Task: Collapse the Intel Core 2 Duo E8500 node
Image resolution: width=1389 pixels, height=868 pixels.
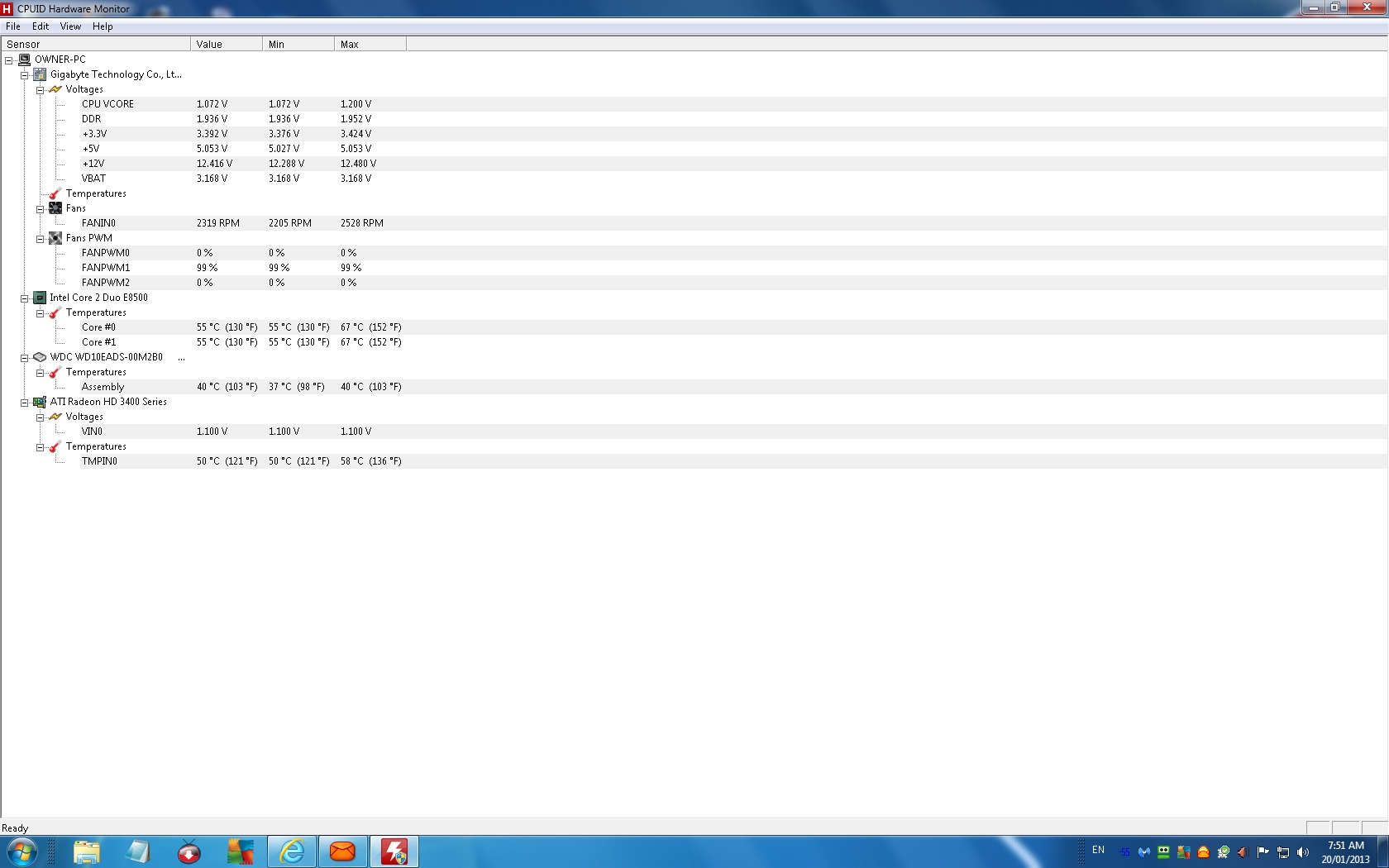Action: coord(25,298)
